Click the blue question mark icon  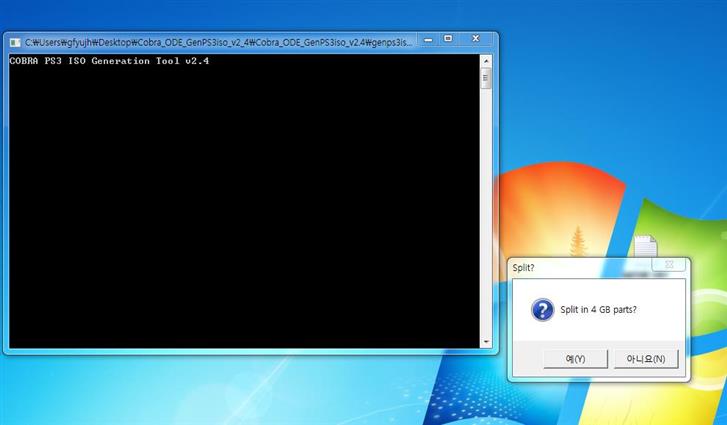542,310
